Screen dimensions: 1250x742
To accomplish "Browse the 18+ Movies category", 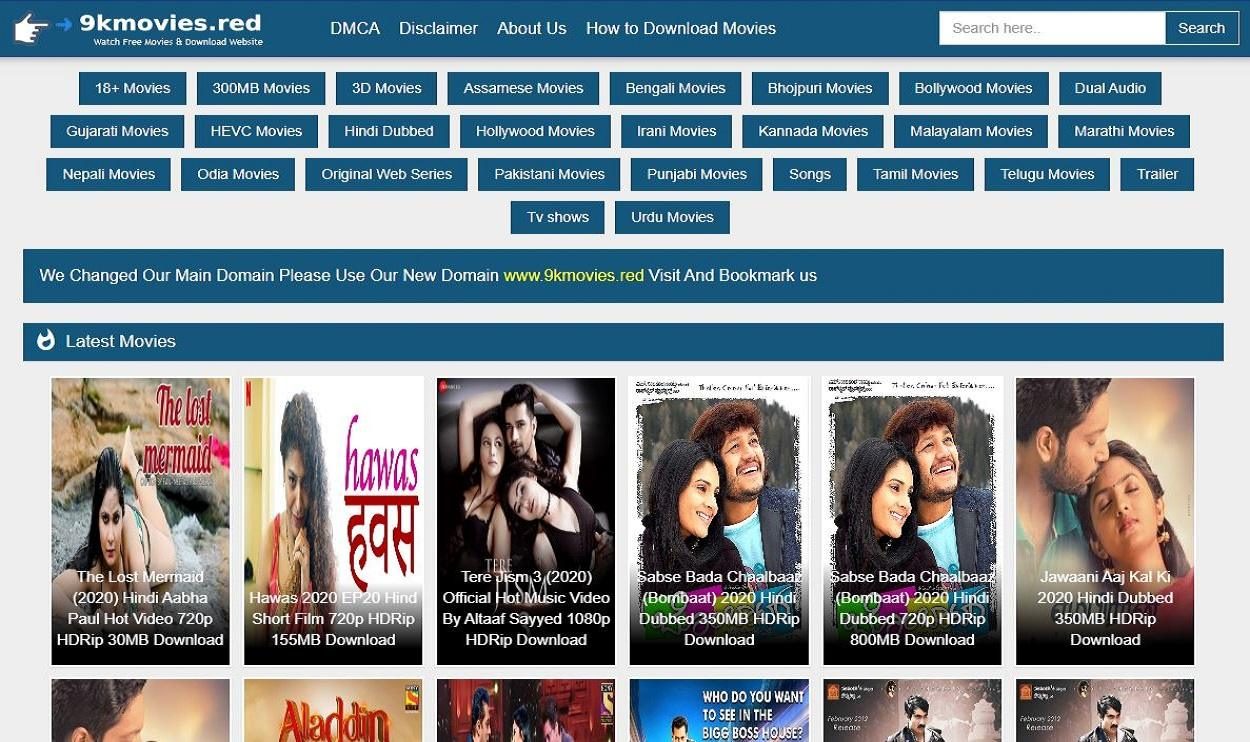I will click(133, 88).
